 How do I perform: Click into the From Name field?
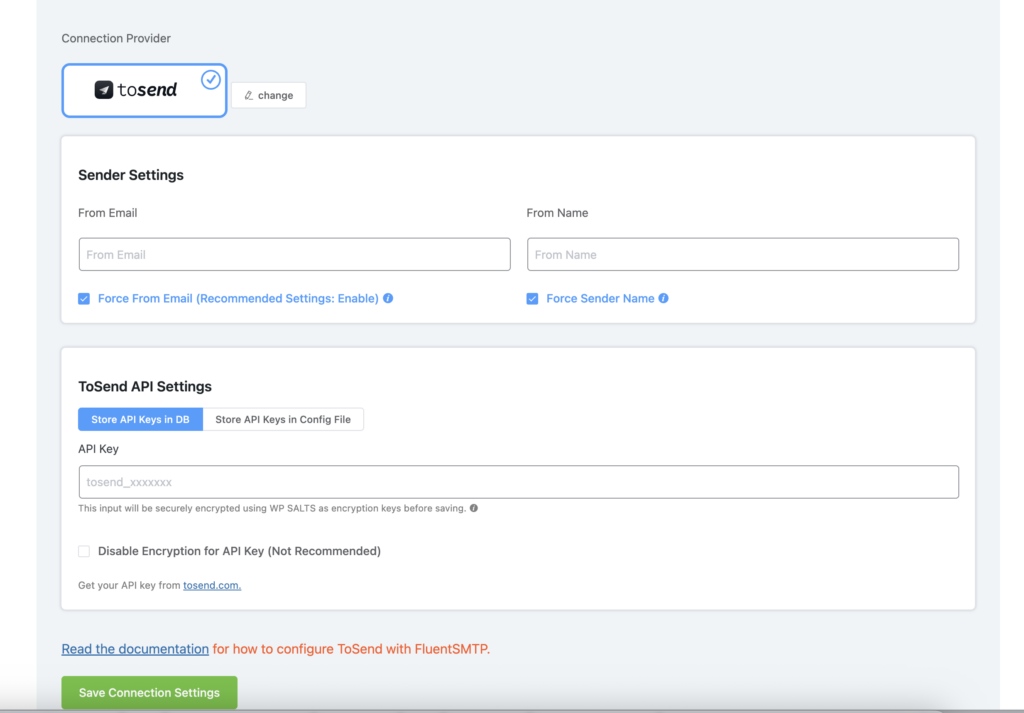(x=742, y=254)
